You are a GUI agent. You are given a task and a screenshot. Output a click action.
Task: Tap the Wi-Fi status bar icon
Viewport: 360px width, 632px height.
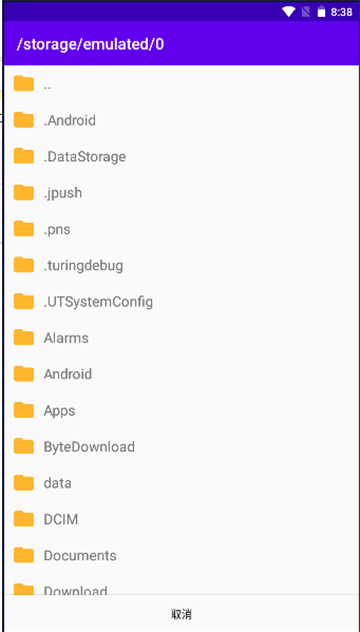[288, 12]
